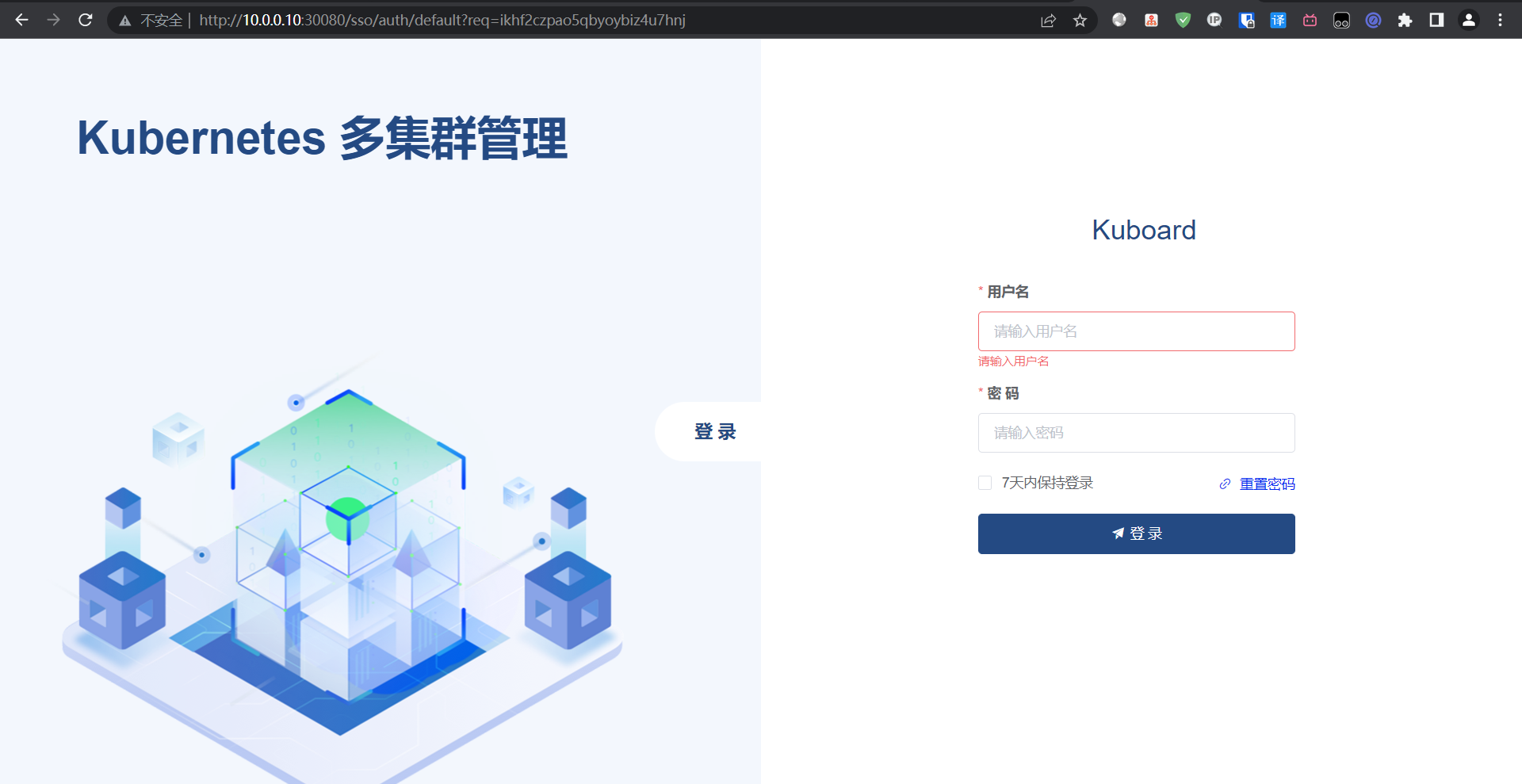Tick the 7天内保持登录 checkbox

tap(985, 483)
